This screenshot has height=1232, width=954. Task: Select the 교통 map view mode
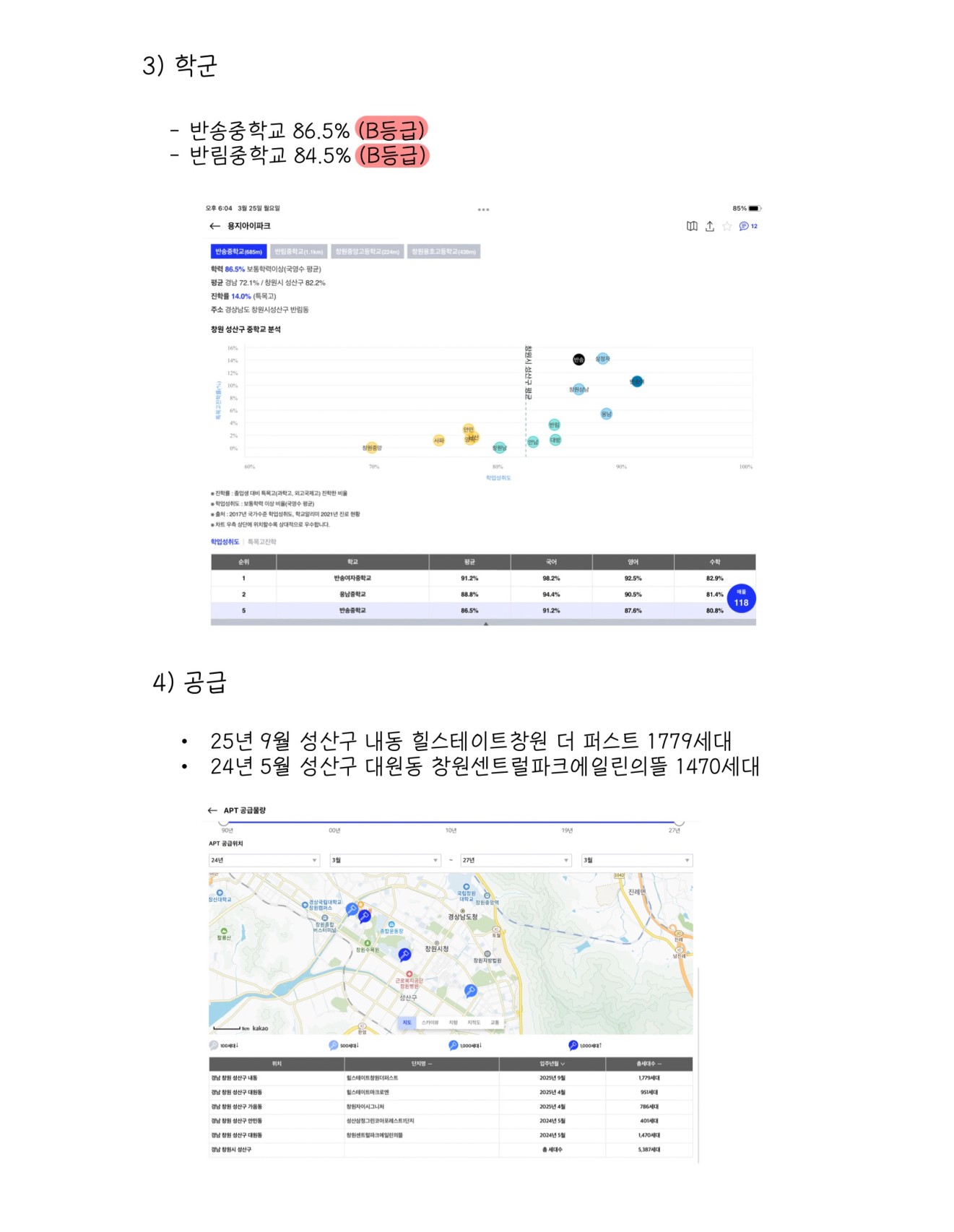[x=495, y=1022]
